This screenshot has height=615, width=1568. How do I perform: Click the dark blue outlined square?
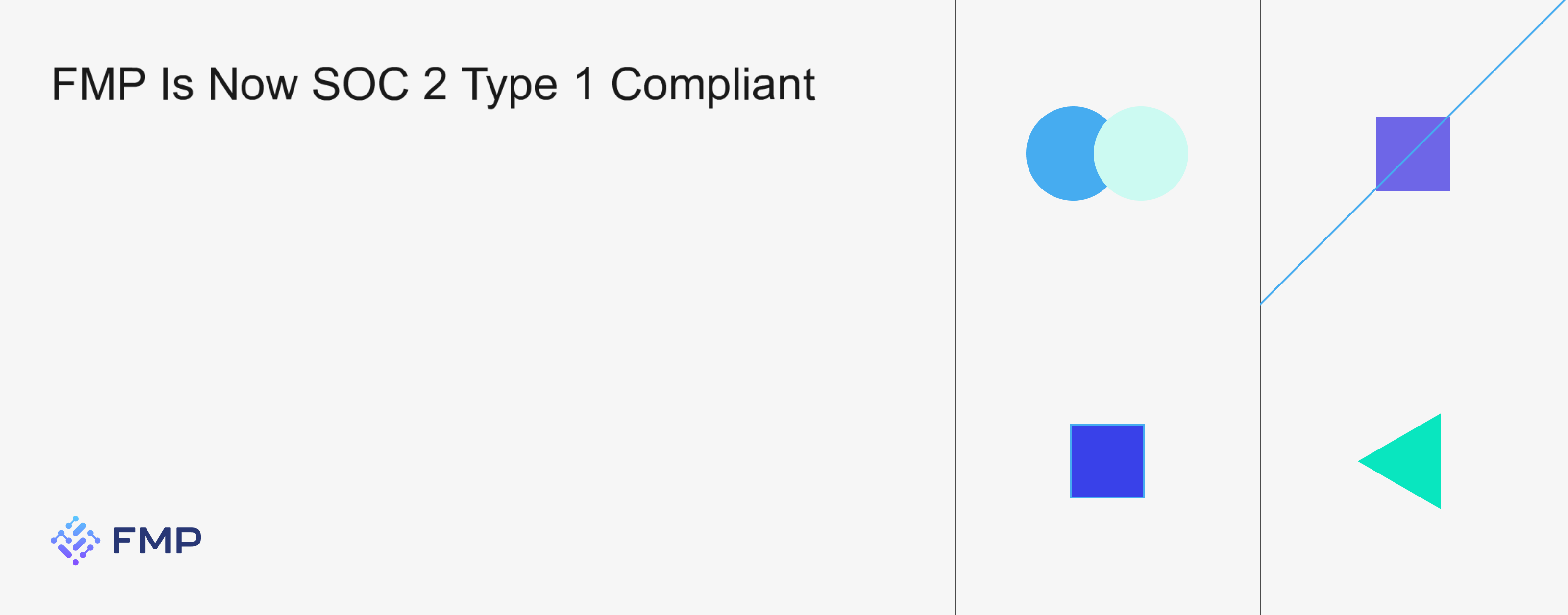pyautogui.click(x=1107, y=461)
